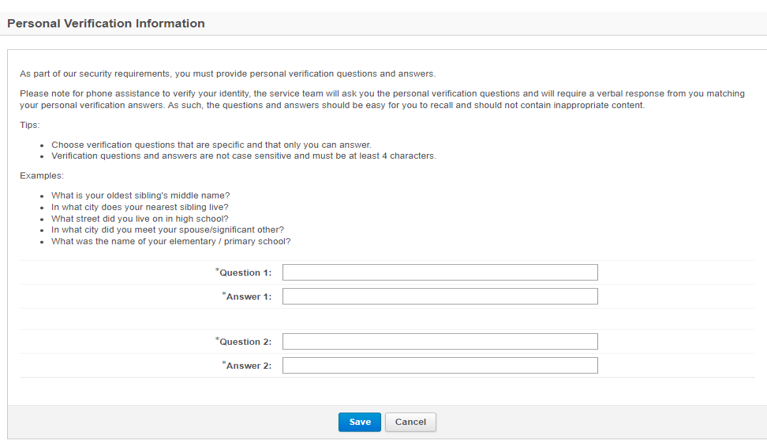767x442 pixels.
Task: Click the "Tips:" section label
Action: click(30, 125)
